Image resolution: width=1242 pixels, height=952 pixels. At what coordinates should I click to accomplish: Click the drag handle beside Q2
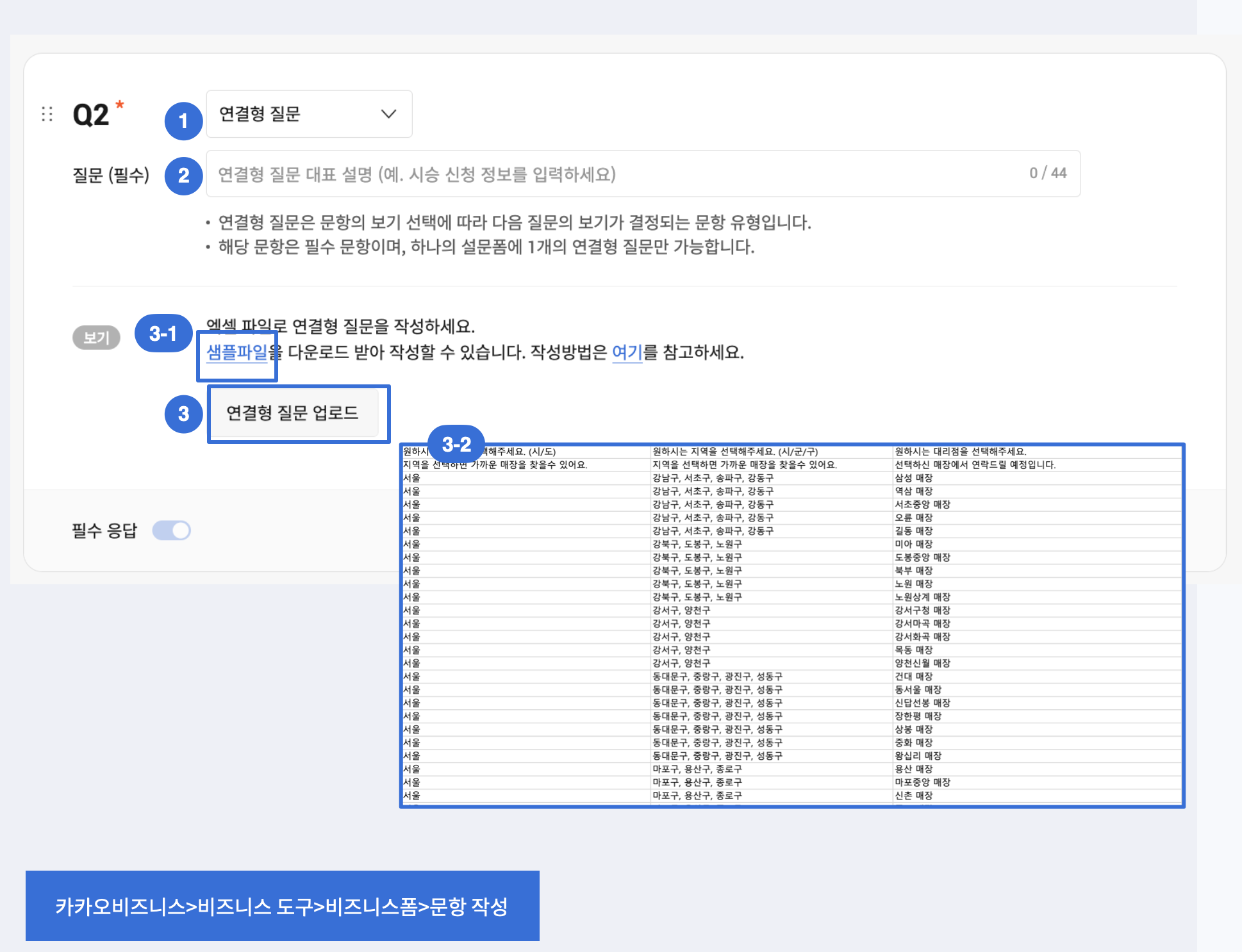point(47,114)
